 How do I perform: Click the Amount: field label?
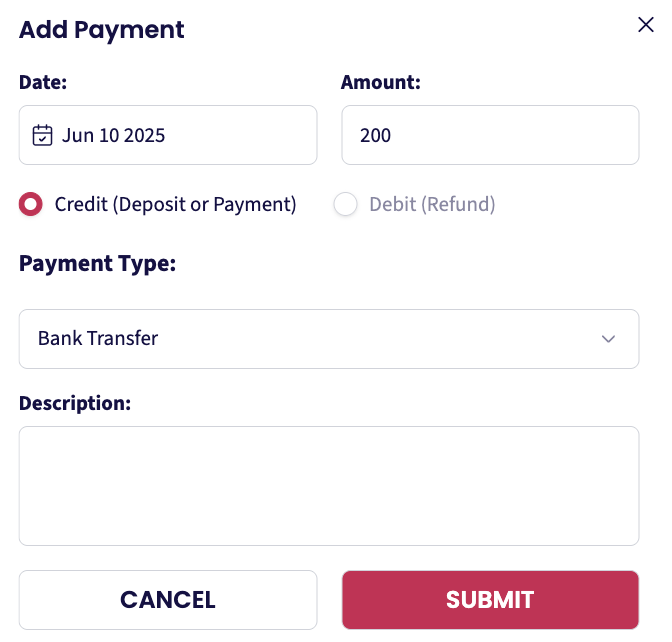click(381, 82)
